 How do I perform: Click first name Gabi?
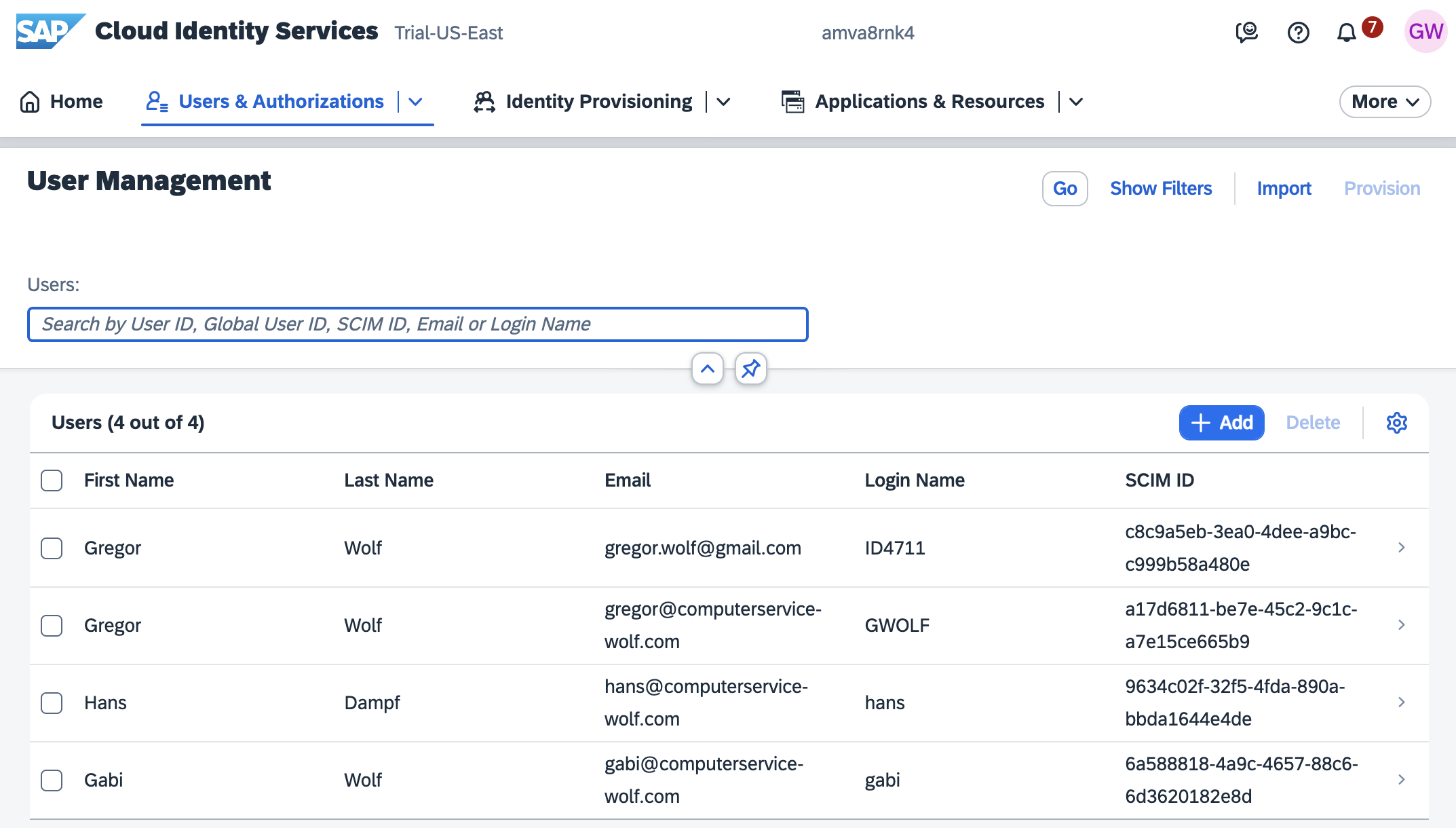point(103,780)
